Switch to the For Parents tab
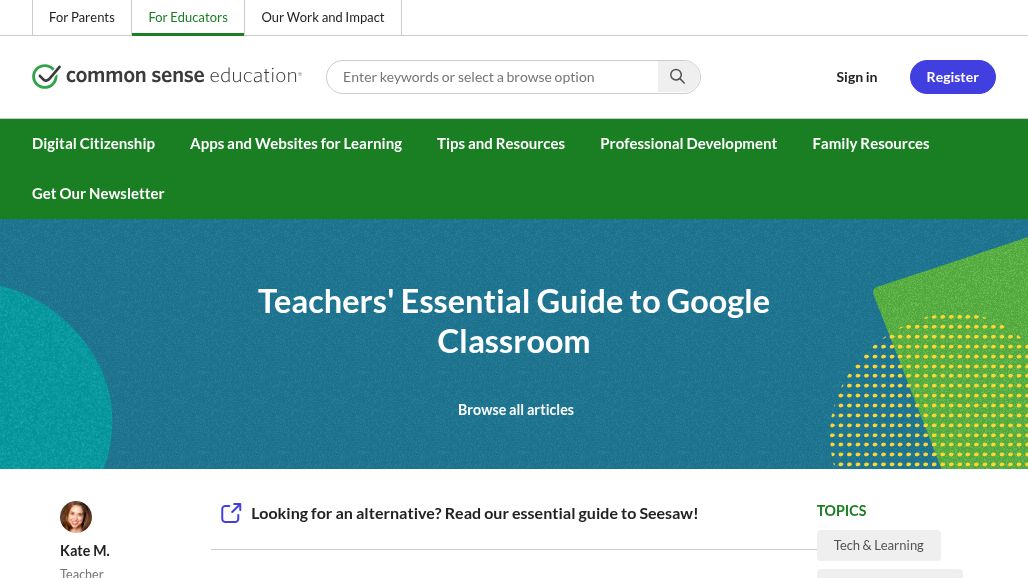Image resolution: width=1028 pixels, height=578 pixels. 82,17
